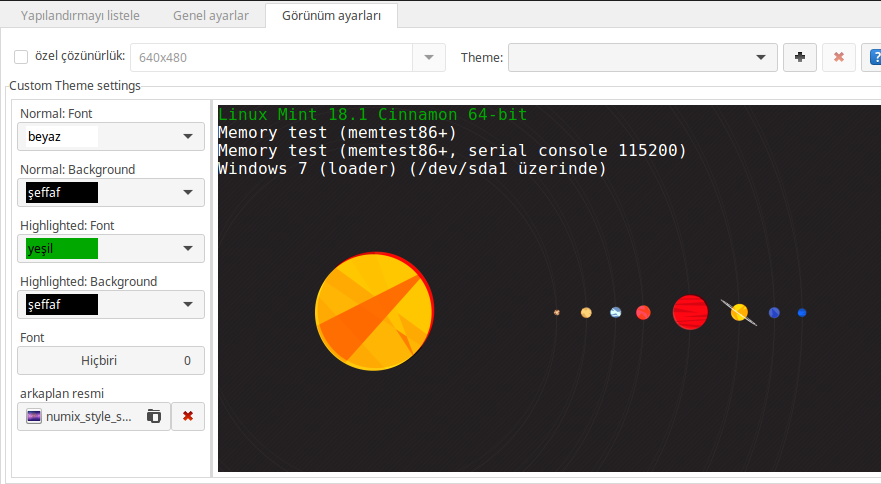Click the Custom Theme settings label
This screenshot has width=881, height=484.
pos(75,85)
